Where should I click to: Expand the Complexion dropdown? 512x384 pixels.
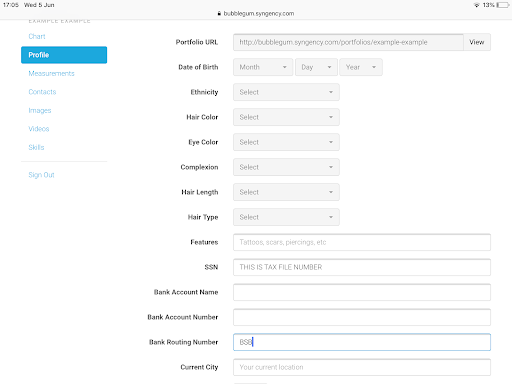click(x=286, y=167)
